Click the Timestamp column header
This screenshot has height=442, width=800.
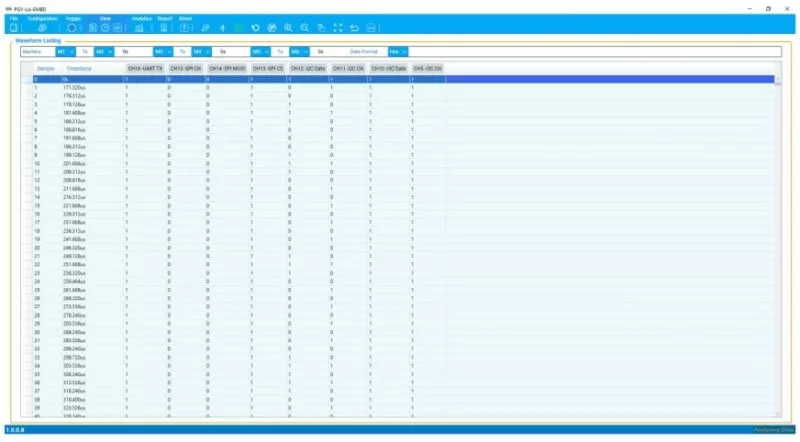click(x=79, y=68)
